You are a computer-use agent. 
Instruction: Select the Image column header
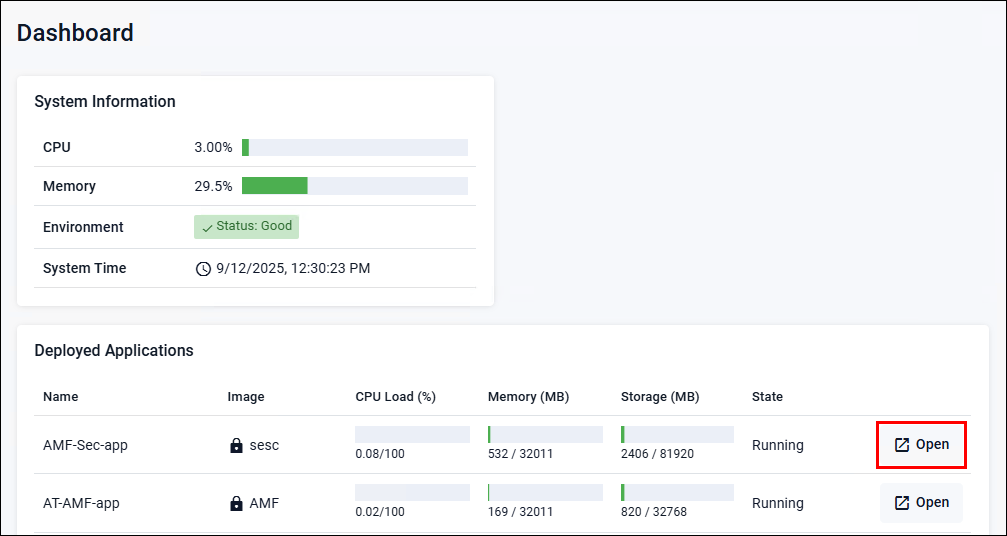(246, 397)
